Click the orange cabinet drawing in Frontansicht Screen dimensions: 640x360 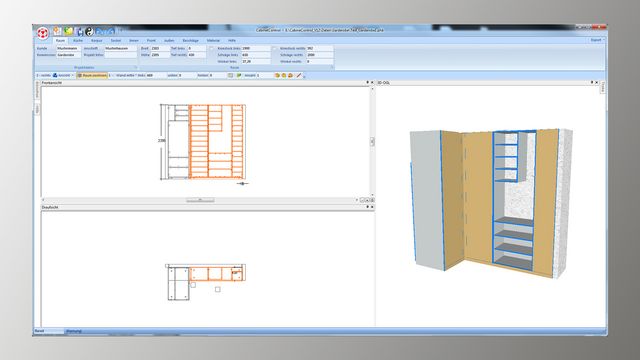(x=217, y=141)
